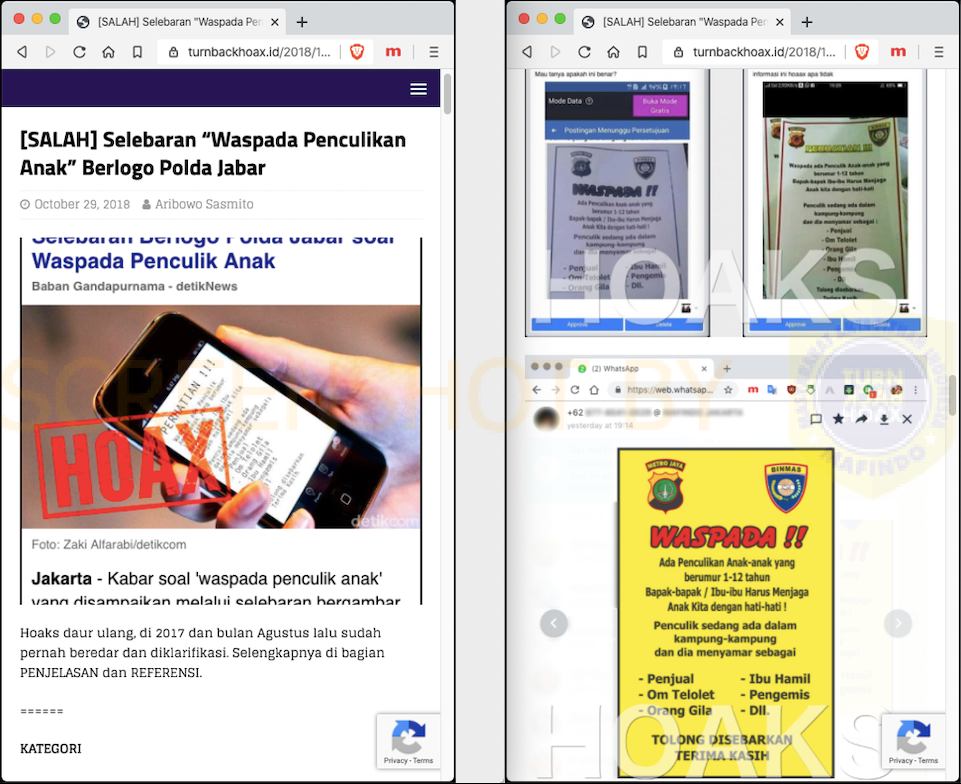The width and height of the screenshot is (961, 784).
Task: Click the right window vertical scrollbar
Action: click(953, 395)
